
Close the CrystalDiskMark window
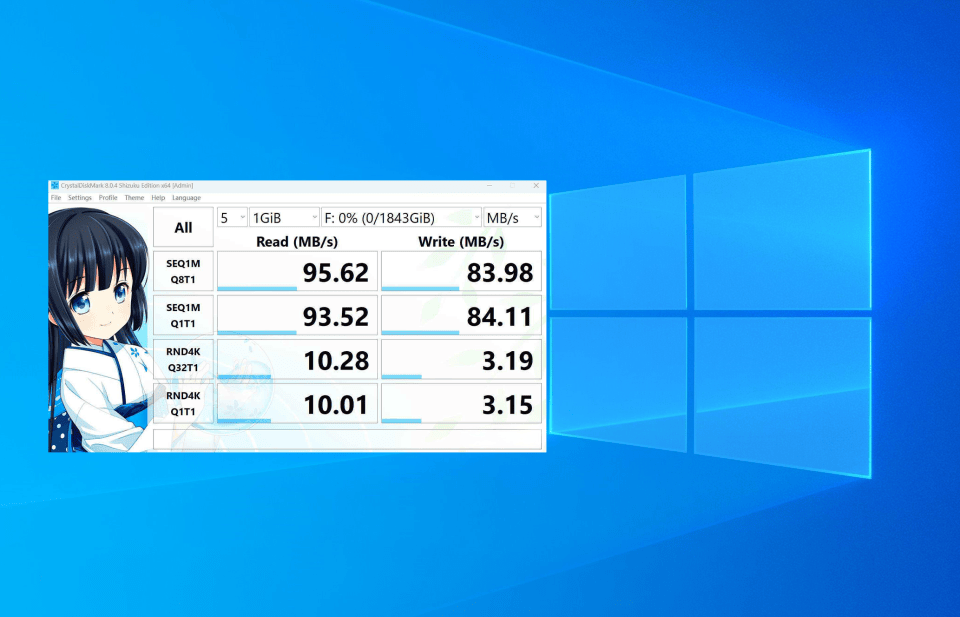(x=536, y=185)
